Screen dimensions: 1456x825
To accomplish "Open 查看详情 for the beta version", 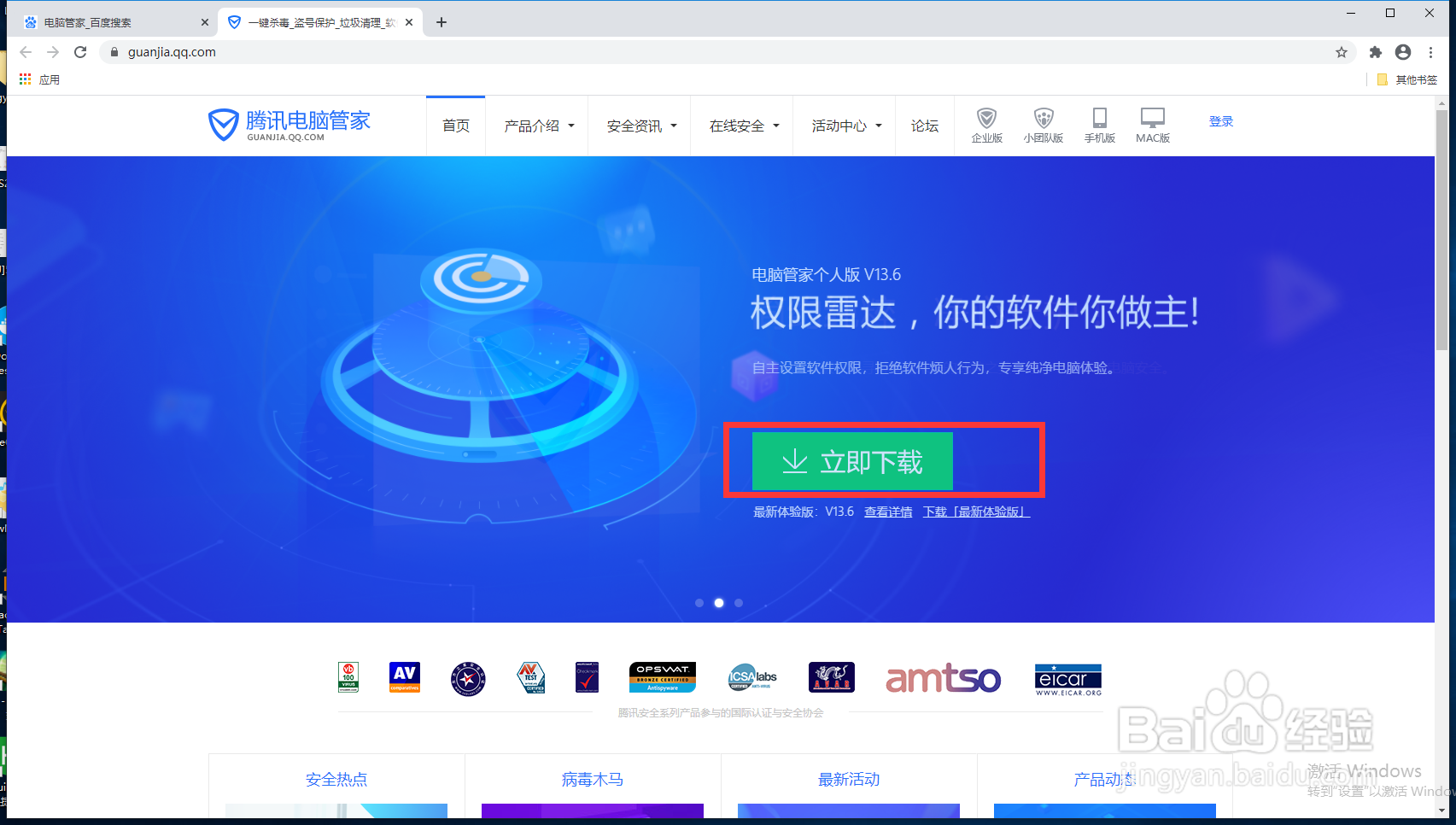I will point(888,512).
